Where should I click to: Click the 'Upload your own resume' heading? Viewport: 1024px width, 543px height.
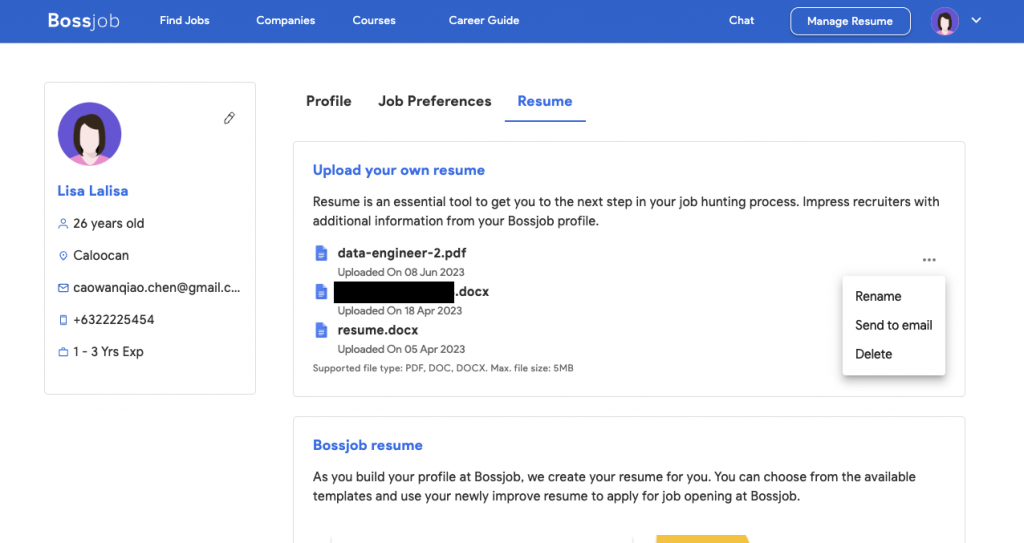398,170
